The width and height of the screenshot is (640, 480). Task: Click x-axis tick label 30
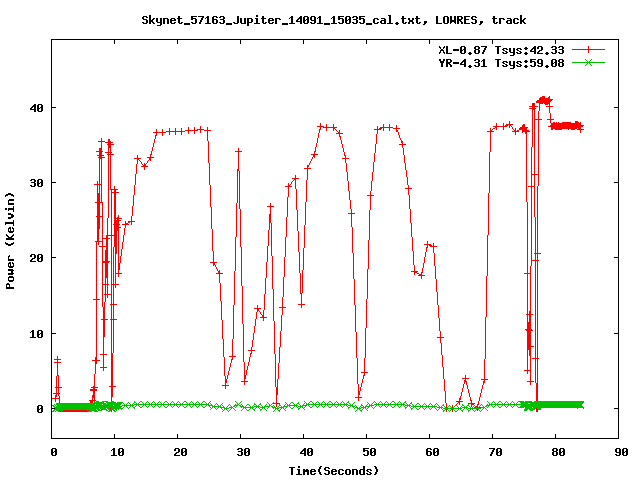[243, 452]
